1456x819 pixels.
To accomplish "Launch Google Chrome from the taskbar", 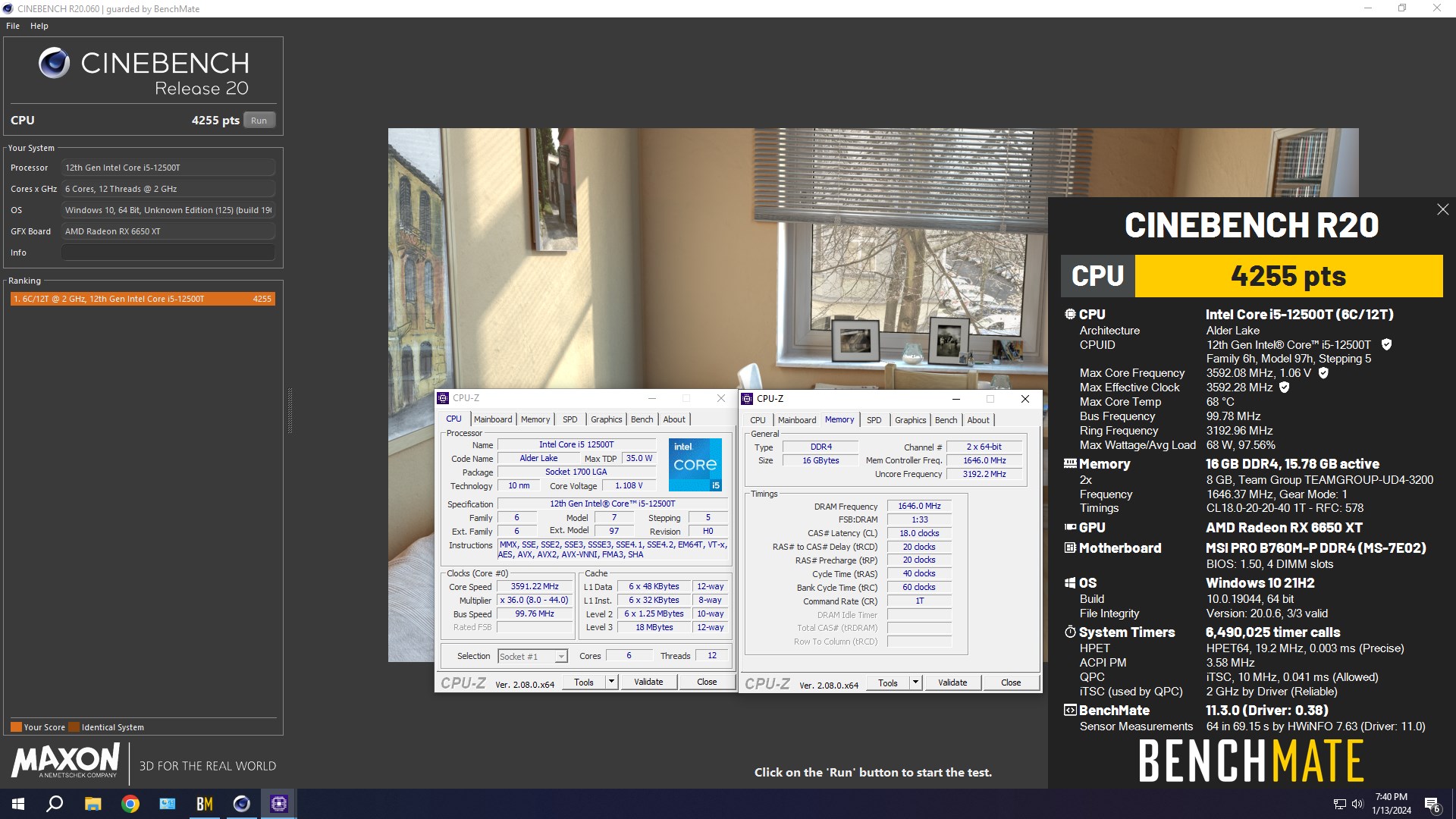I will [x=130, y=804].
